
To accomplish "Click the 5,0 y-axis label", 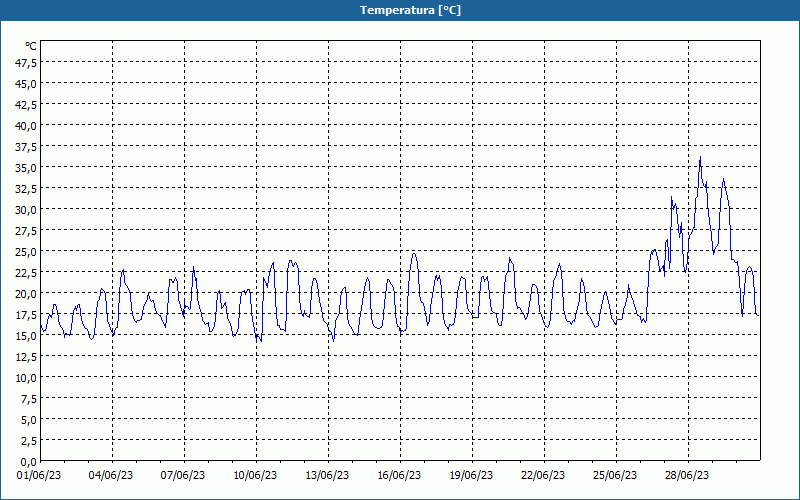I will coord(29,420).
